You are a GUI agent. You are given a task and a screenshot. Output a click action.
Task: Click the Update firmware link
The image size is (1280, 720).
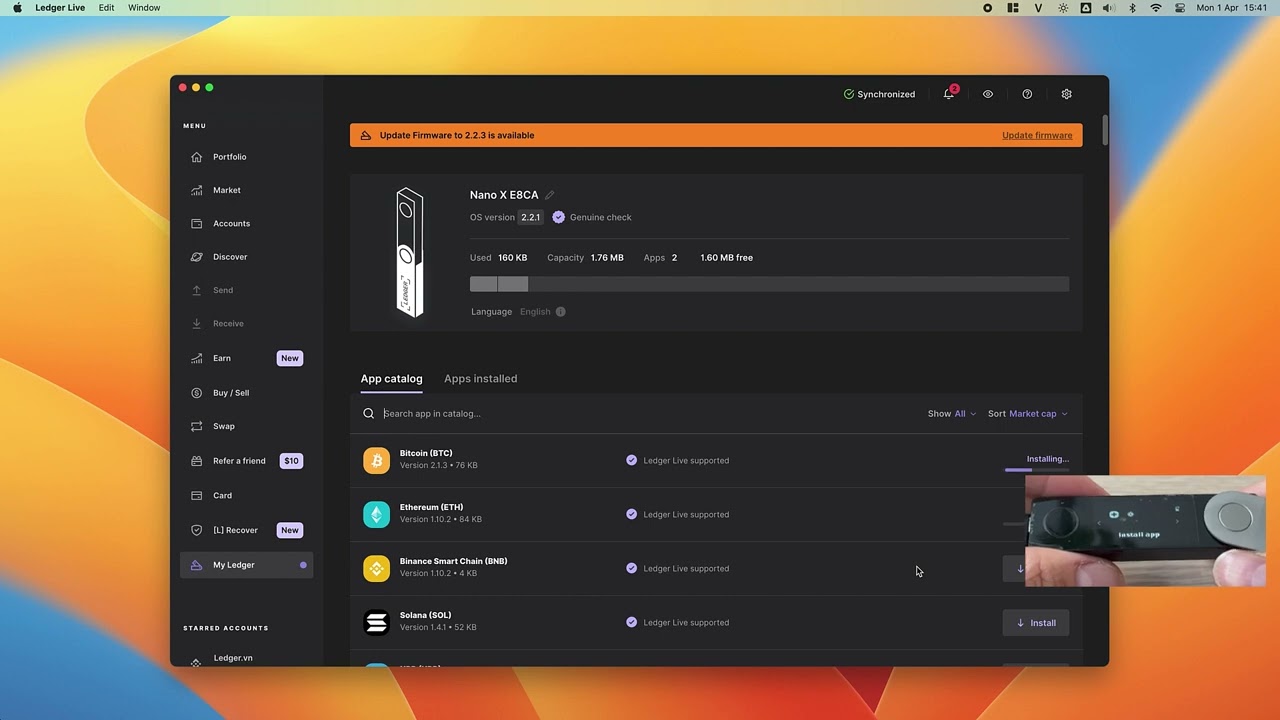click(x=1037, y=135)
